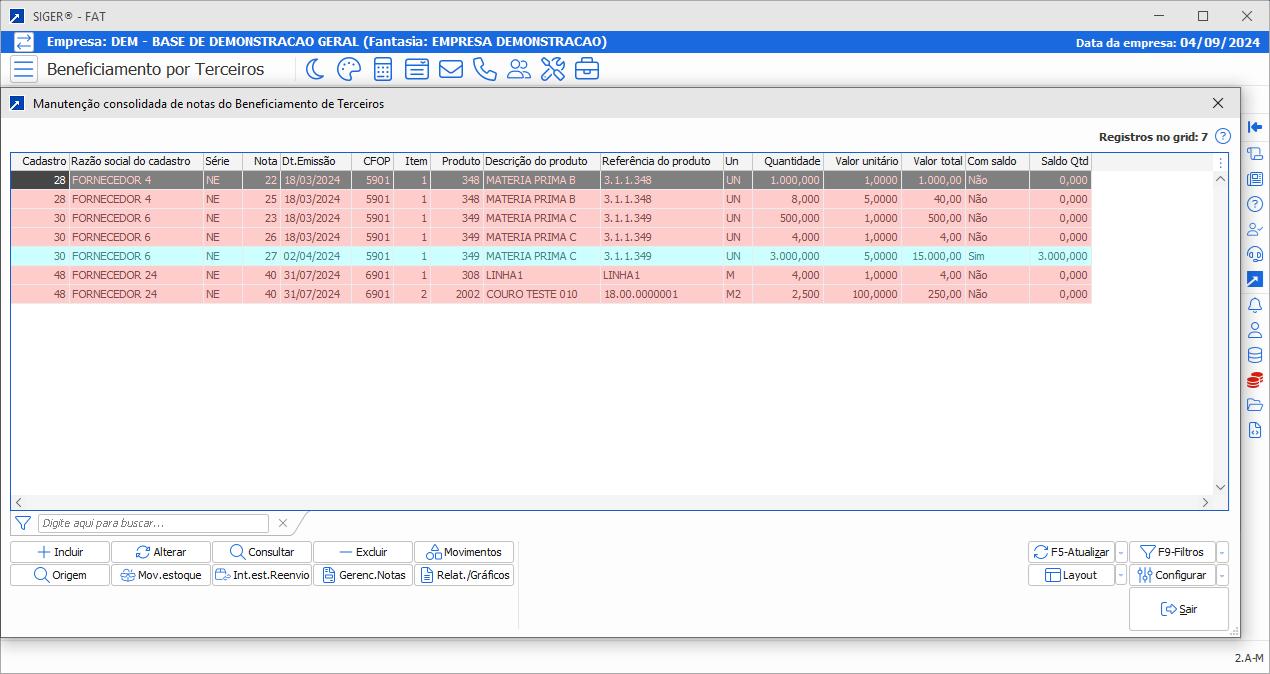
Task: Expand the Layout dropdown arrow
Action: point(1121,575)
